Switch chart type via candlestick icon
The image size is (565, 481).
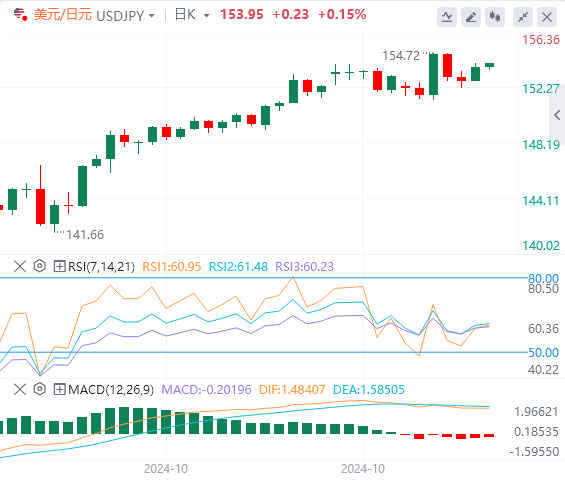coord(495,17)
